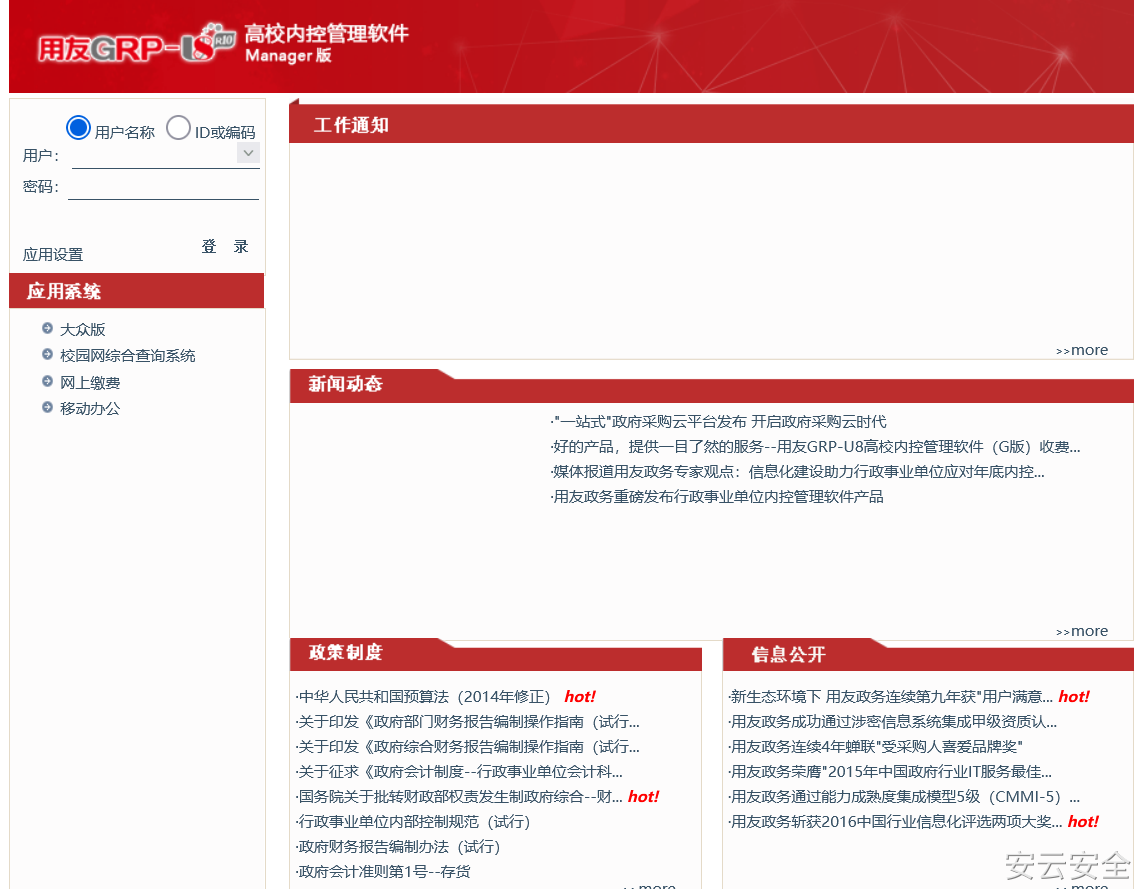Click the bullet icon beside 网上缴费
1140x889 pixels.
(x=47, y=382)
